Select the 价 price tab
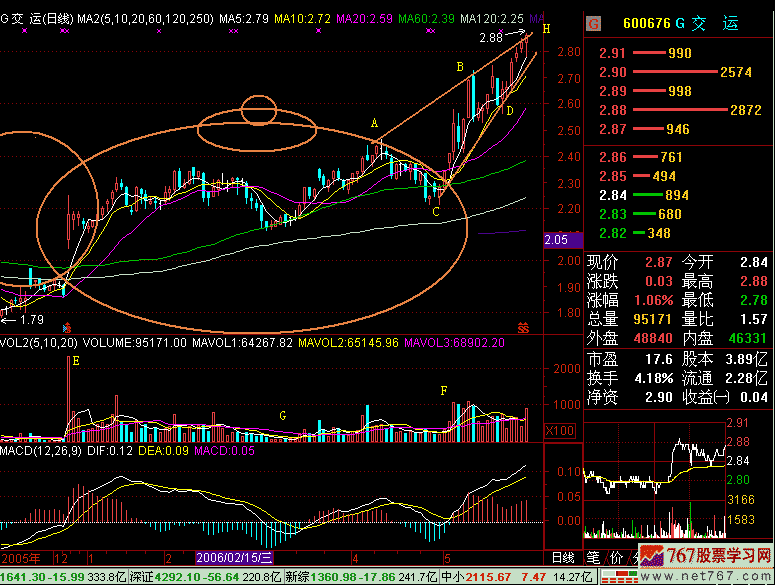775x585 pixels. (615, 556)
